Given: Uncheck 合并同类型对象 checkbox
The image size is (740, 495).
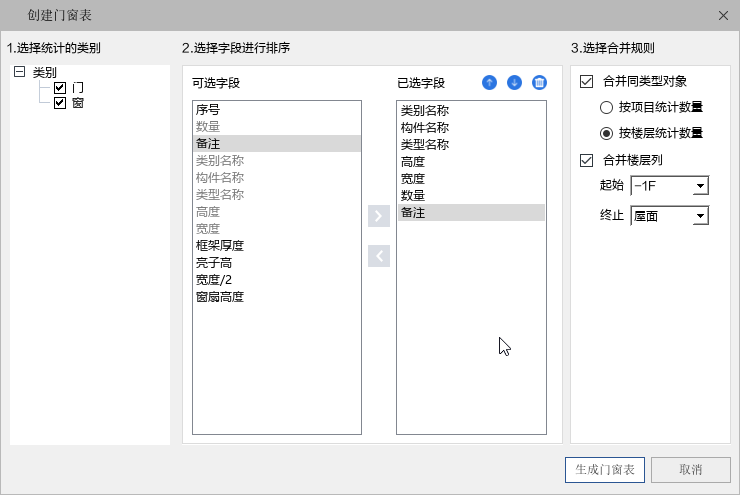Looking at the screenshot, I should tap(586, 82).
